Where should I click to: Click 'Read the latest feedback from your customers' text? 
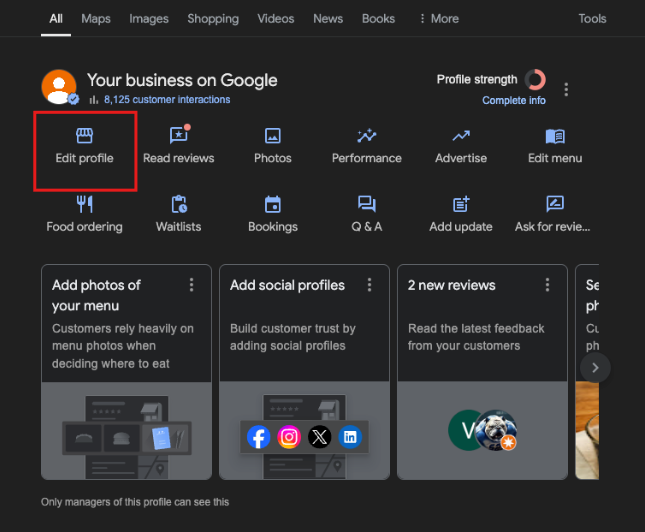click(476, 337)
